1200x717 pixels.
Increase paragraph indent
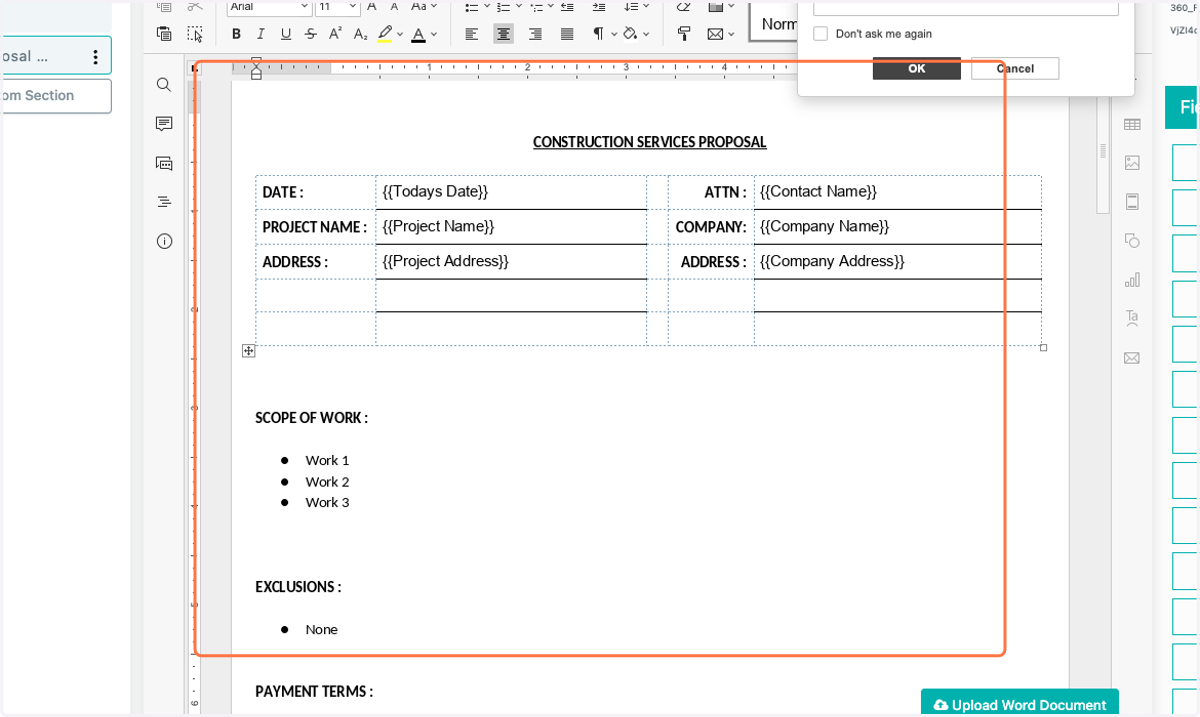[598, 6]
